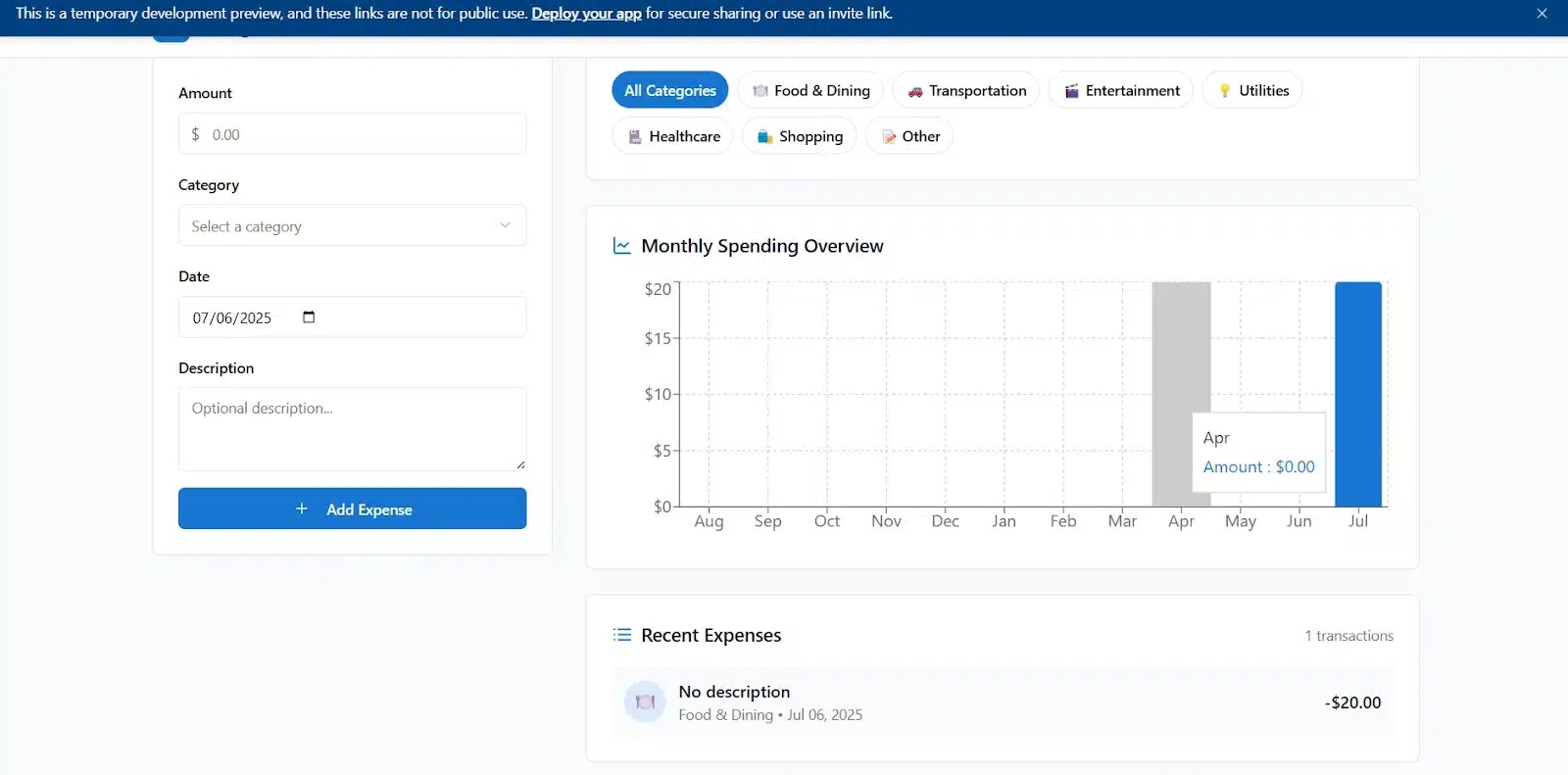Filter by Food & Dining category
Screen dimensions: 1568x775
tap(810, 90)
